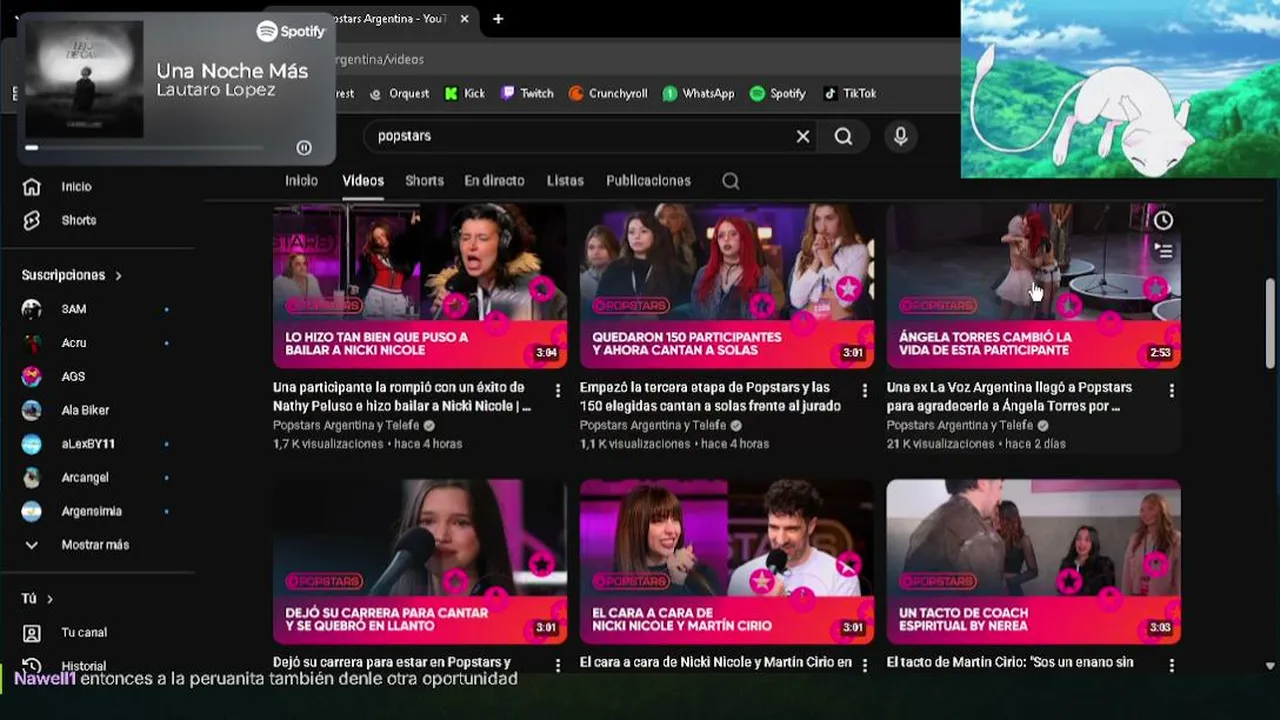The height and width of the screenshot is (720, 1280).
Task: Open the Kick bookmark
Action: point(465,93)
